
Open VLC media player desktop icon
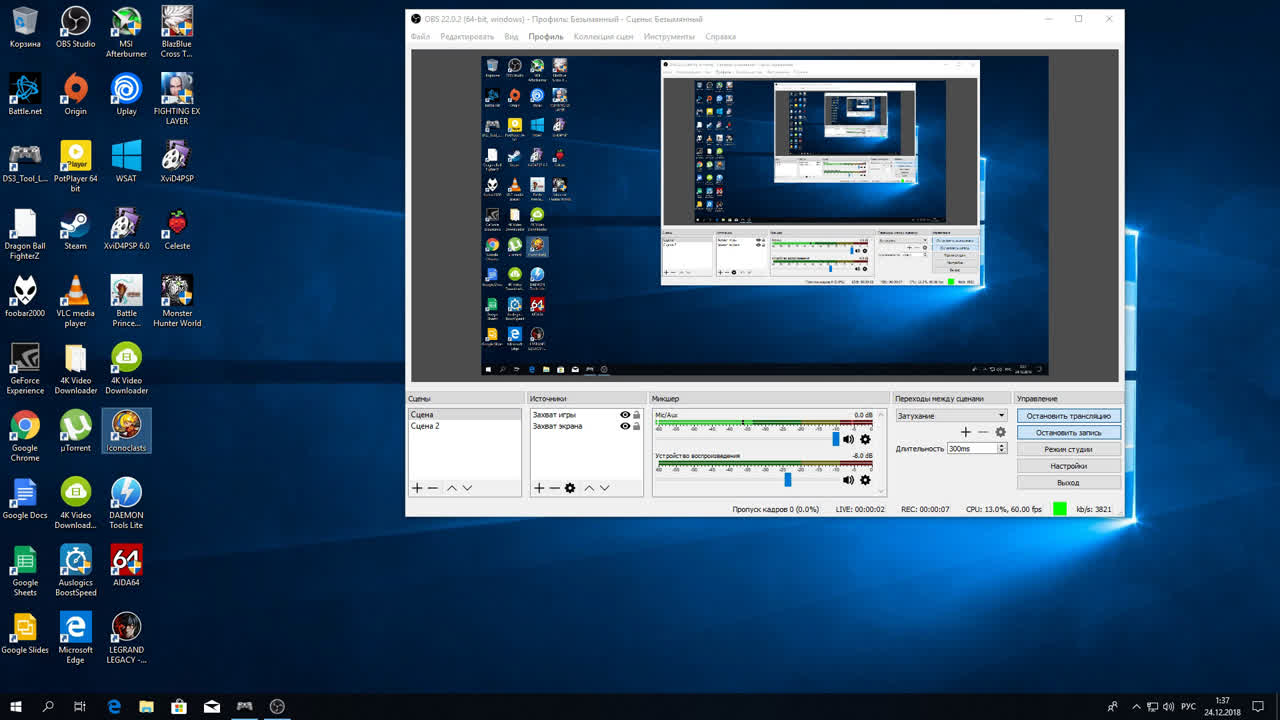click(76, 303)
